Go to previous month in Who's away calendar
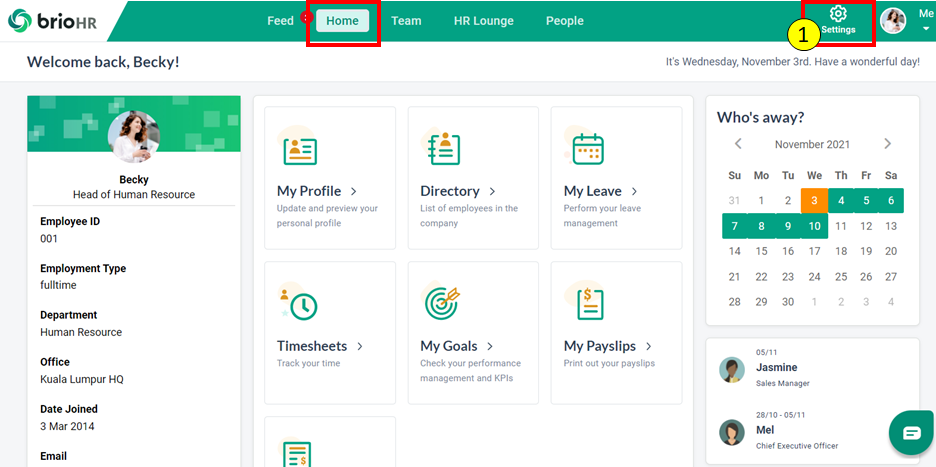This screenshot has height=467, width=936. pos(738,143)
